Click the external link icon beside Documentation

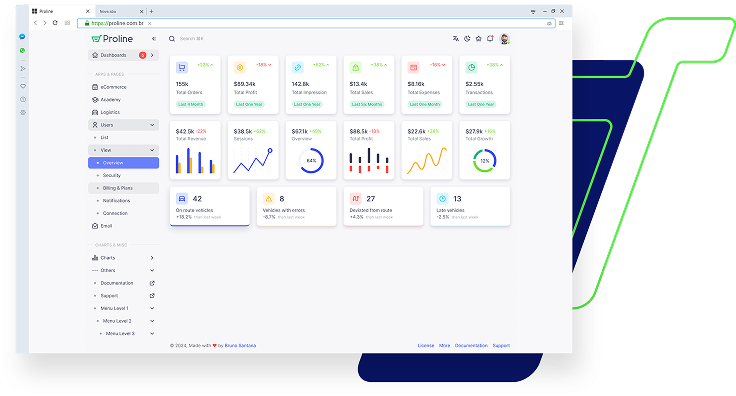pos(152,283)
